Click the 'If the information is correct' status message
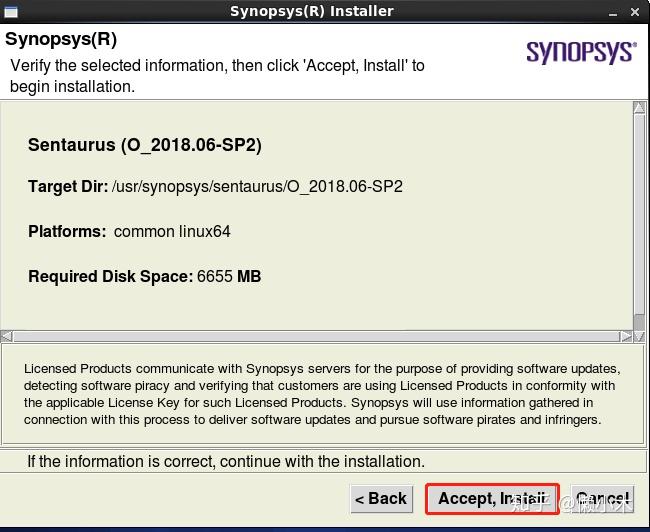Viewport: 650px width, 532px height. (226, 461)
